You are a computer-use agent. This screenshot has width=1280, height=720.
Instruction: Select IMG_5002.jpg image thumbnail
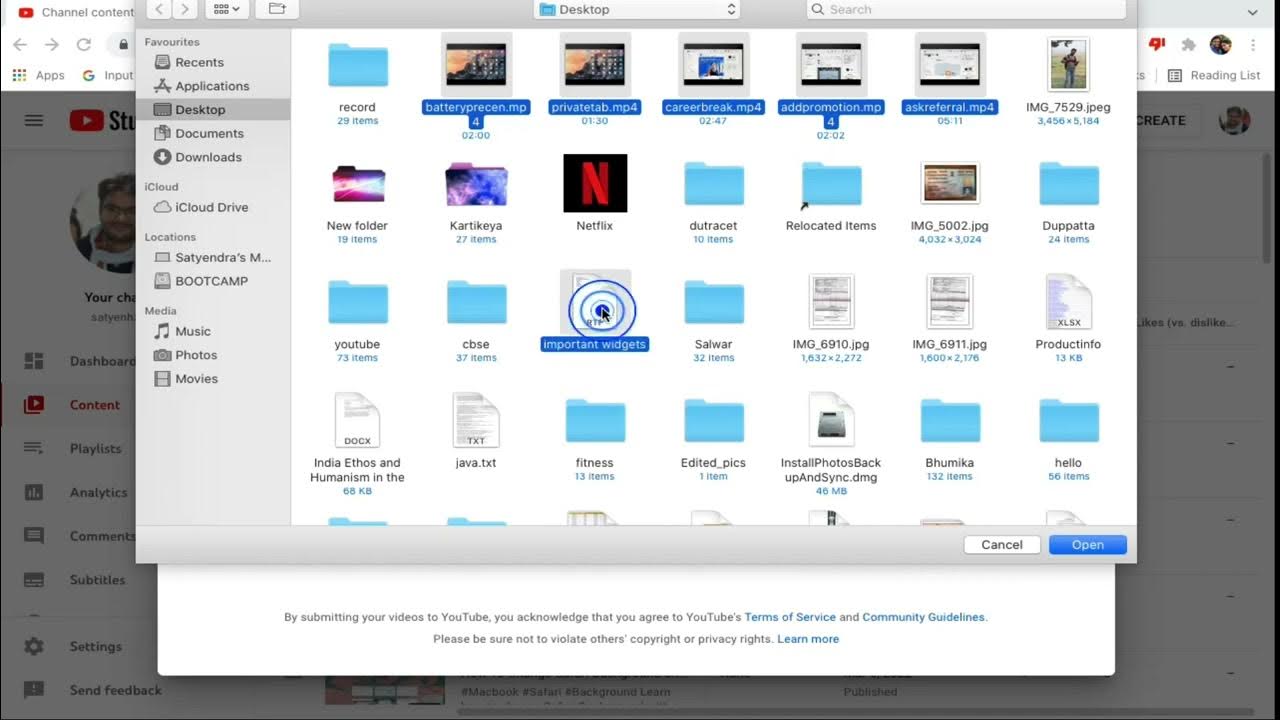point(950,184)
